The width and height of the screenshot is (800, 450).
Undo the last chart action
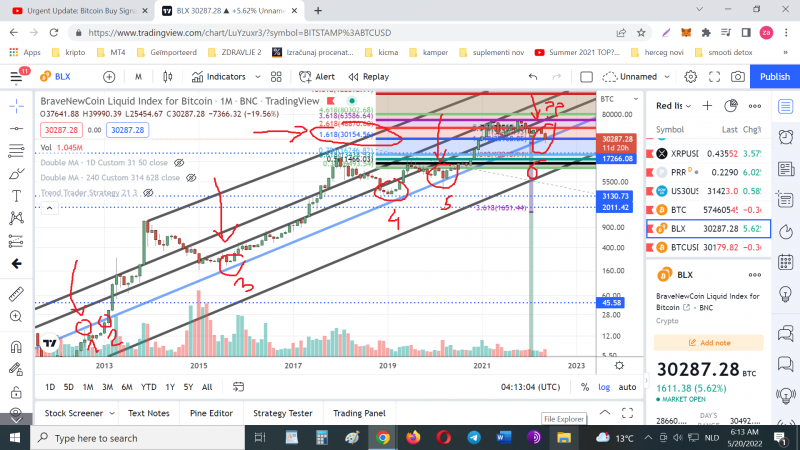[x=533, y=76]
